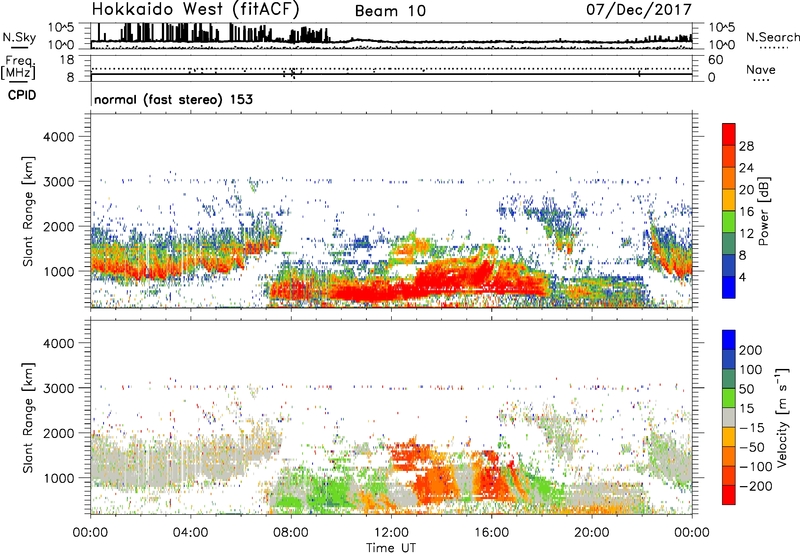Click the gray -15 to 15 velocity swatch
This screenshot has width=800, height=554.
point(729,417)
